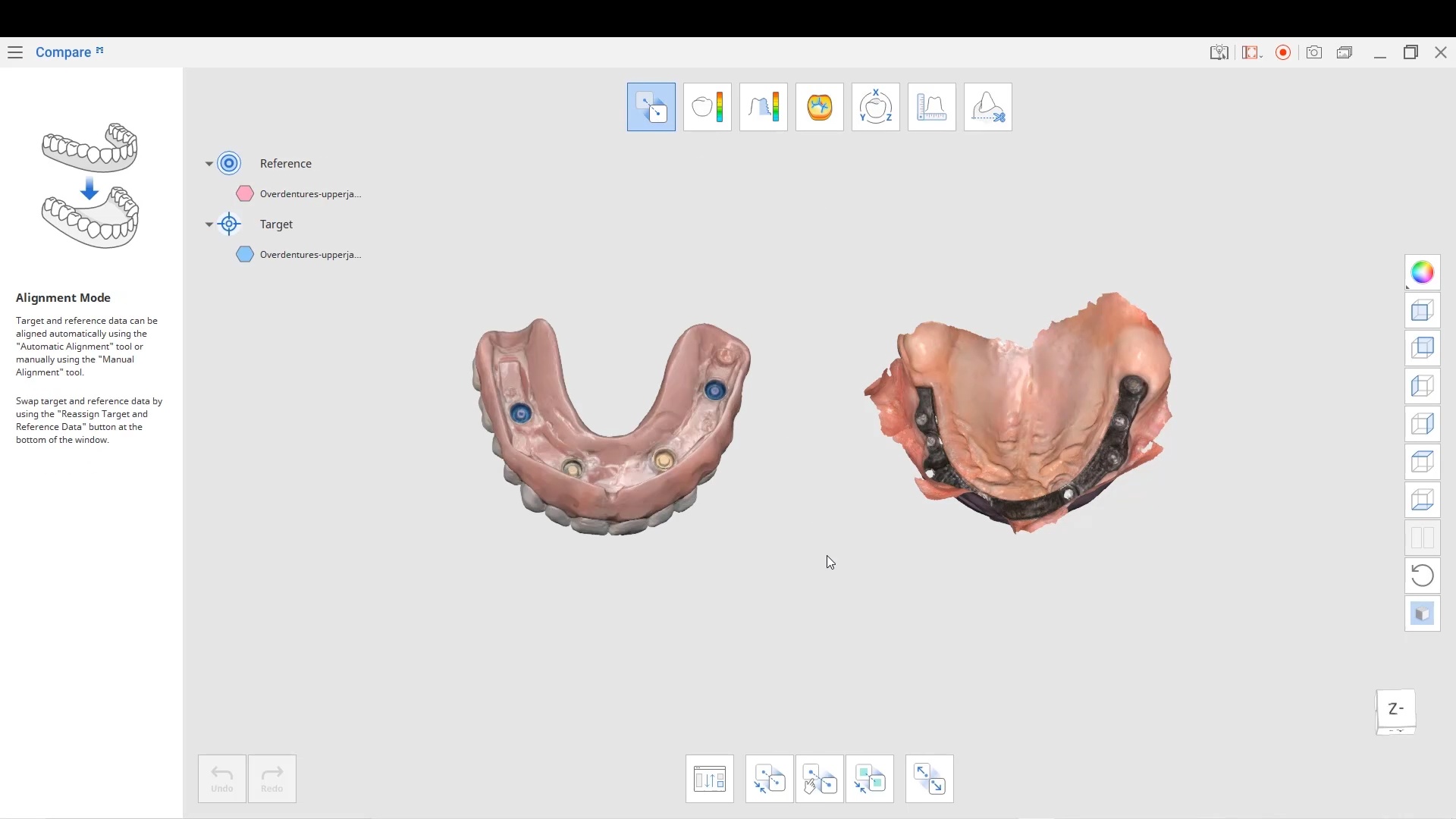Toggle pink Reference data visibility hexagon
This screenshot has height=819, width=1456.
pos(244,194)
